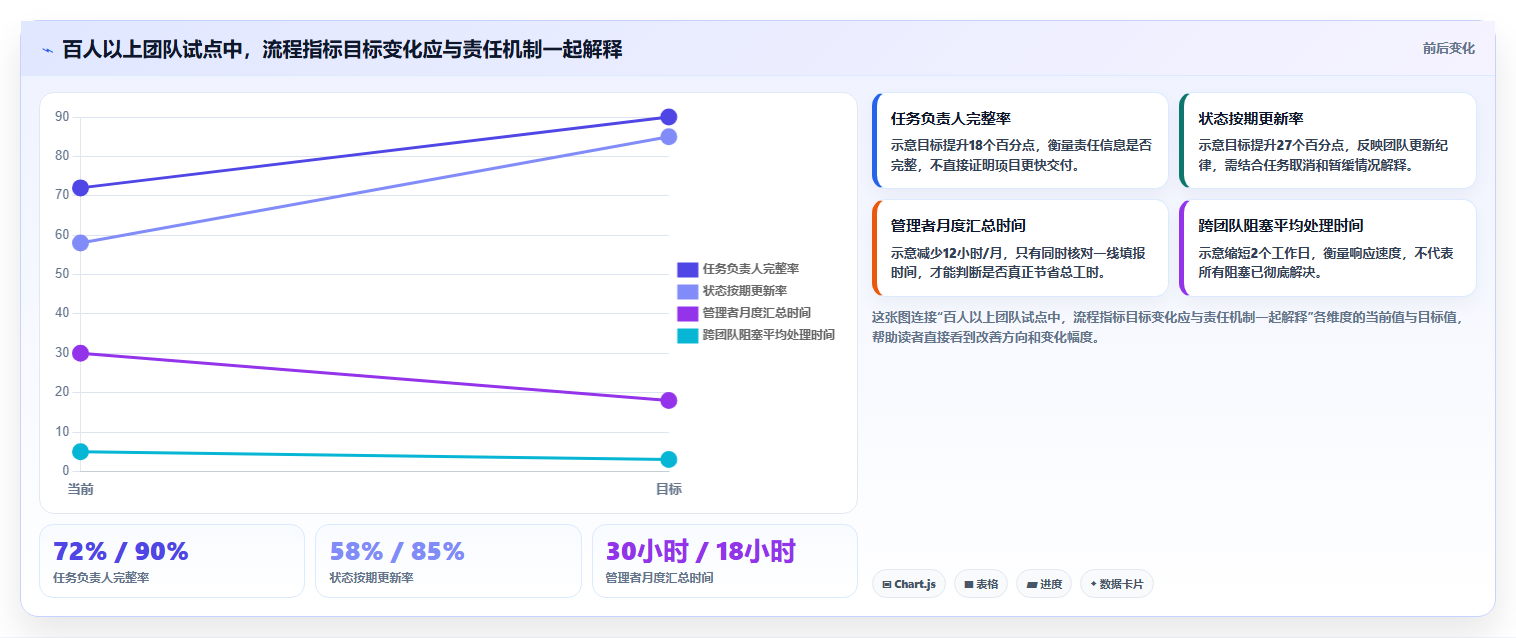Click the 50 y-axis tick label
The image size is (1516, 638).
[62, 274]
